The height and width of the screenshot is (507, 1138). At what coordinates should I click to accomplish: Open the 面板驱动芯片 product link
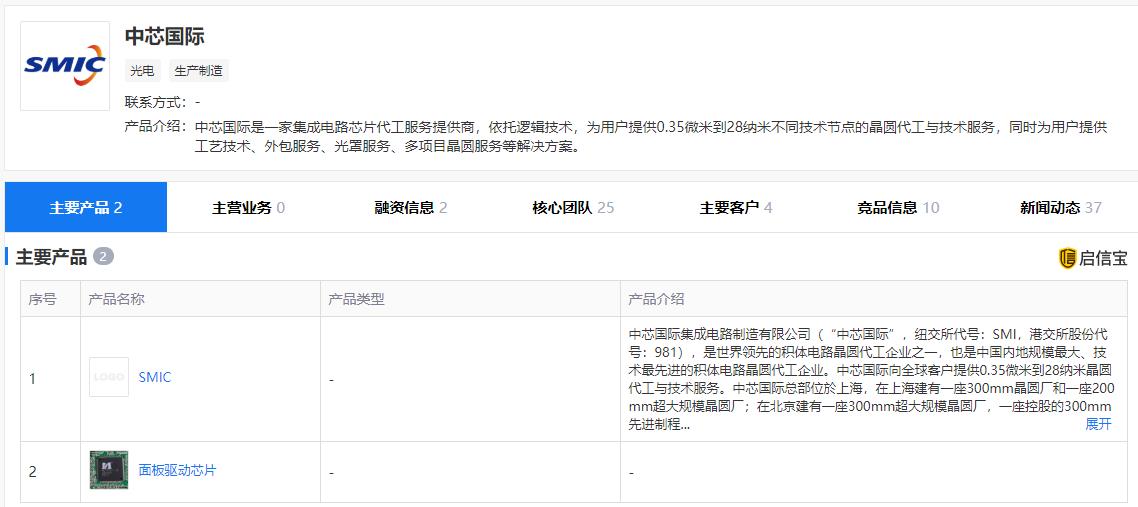pyautogui.click(x=177, y=470)
